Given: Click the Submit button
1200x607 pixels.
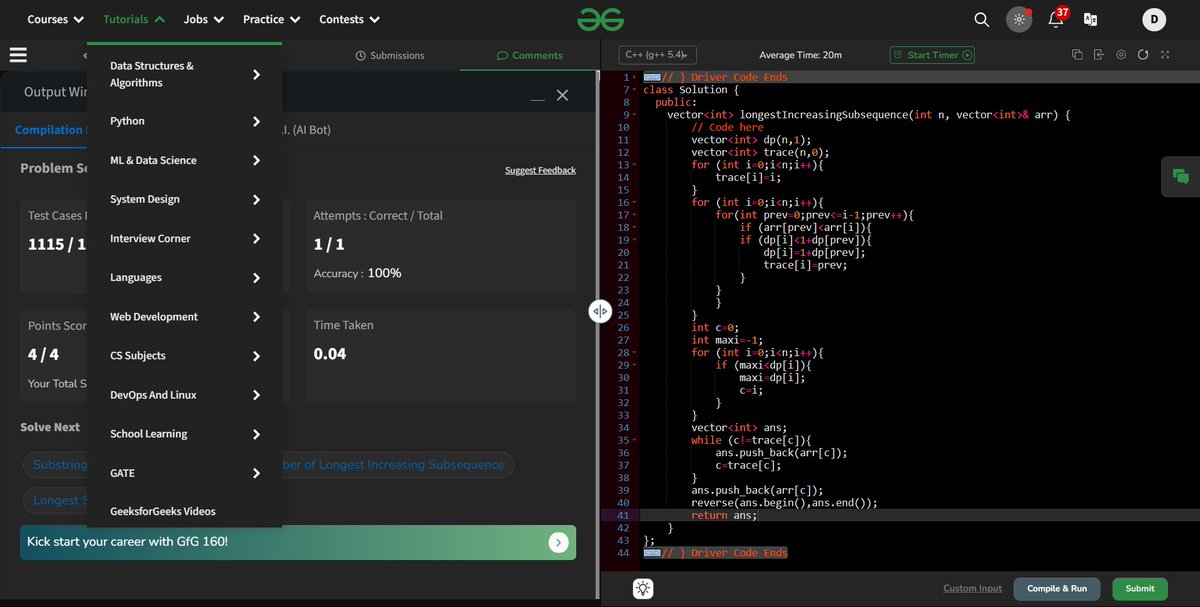Looking at the screenshot, I should 1139,589.
